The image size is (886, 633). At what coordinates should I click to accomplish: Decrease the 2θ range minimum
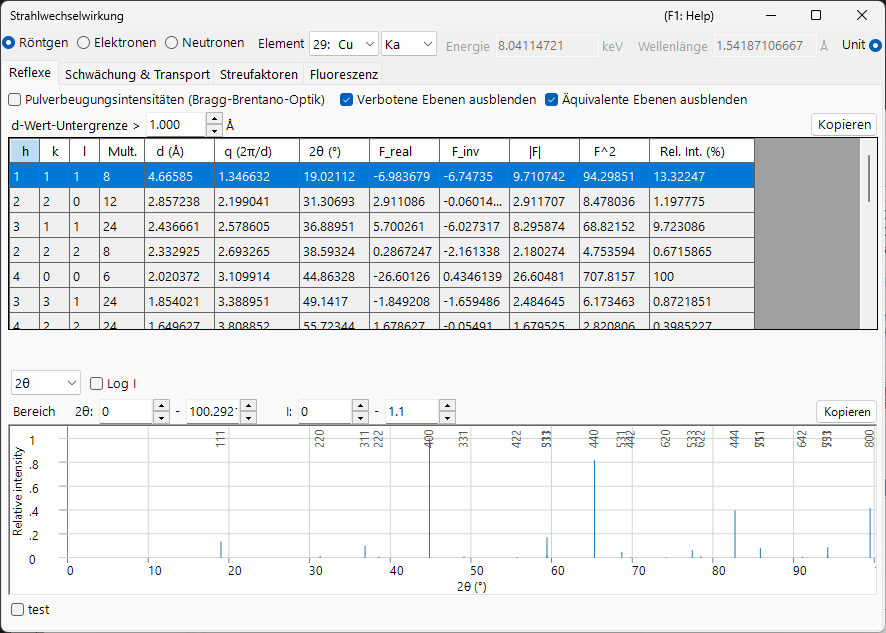coord(161,418)
